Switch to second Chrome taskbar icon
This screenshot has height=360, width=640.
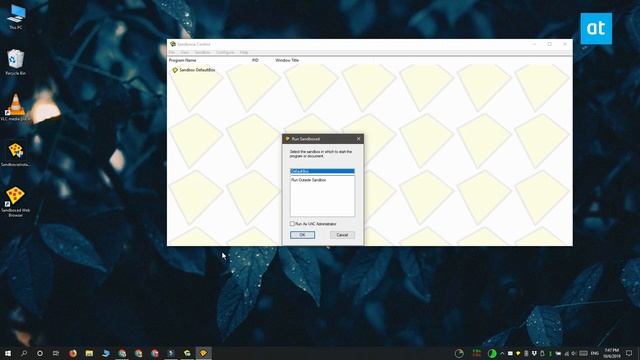coord(138,353)
